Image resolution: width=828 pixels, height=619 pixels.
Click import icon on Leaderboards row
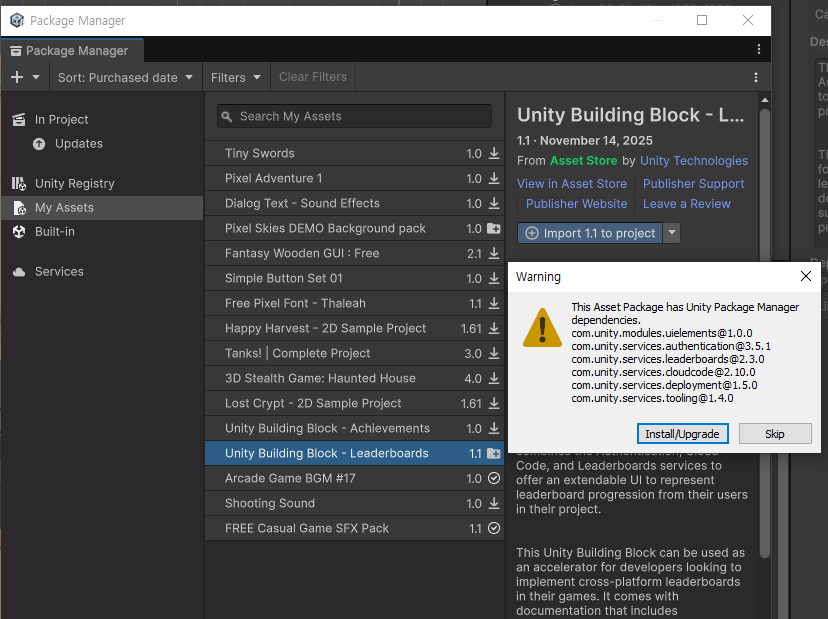(x=494, y=453)
